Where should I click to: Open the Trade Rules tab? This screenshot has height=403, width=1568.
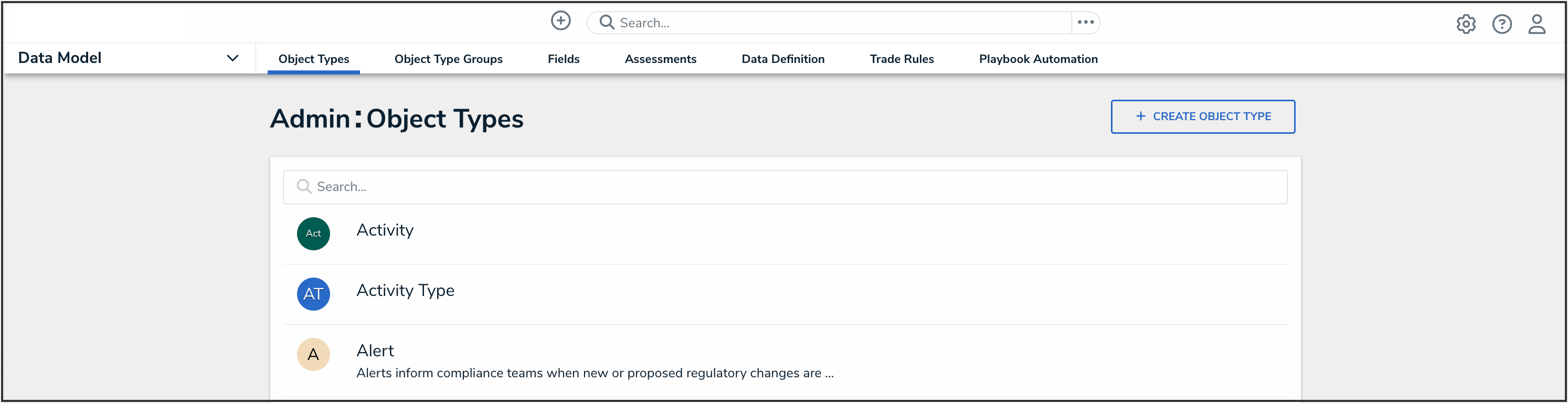click(902, 59)
